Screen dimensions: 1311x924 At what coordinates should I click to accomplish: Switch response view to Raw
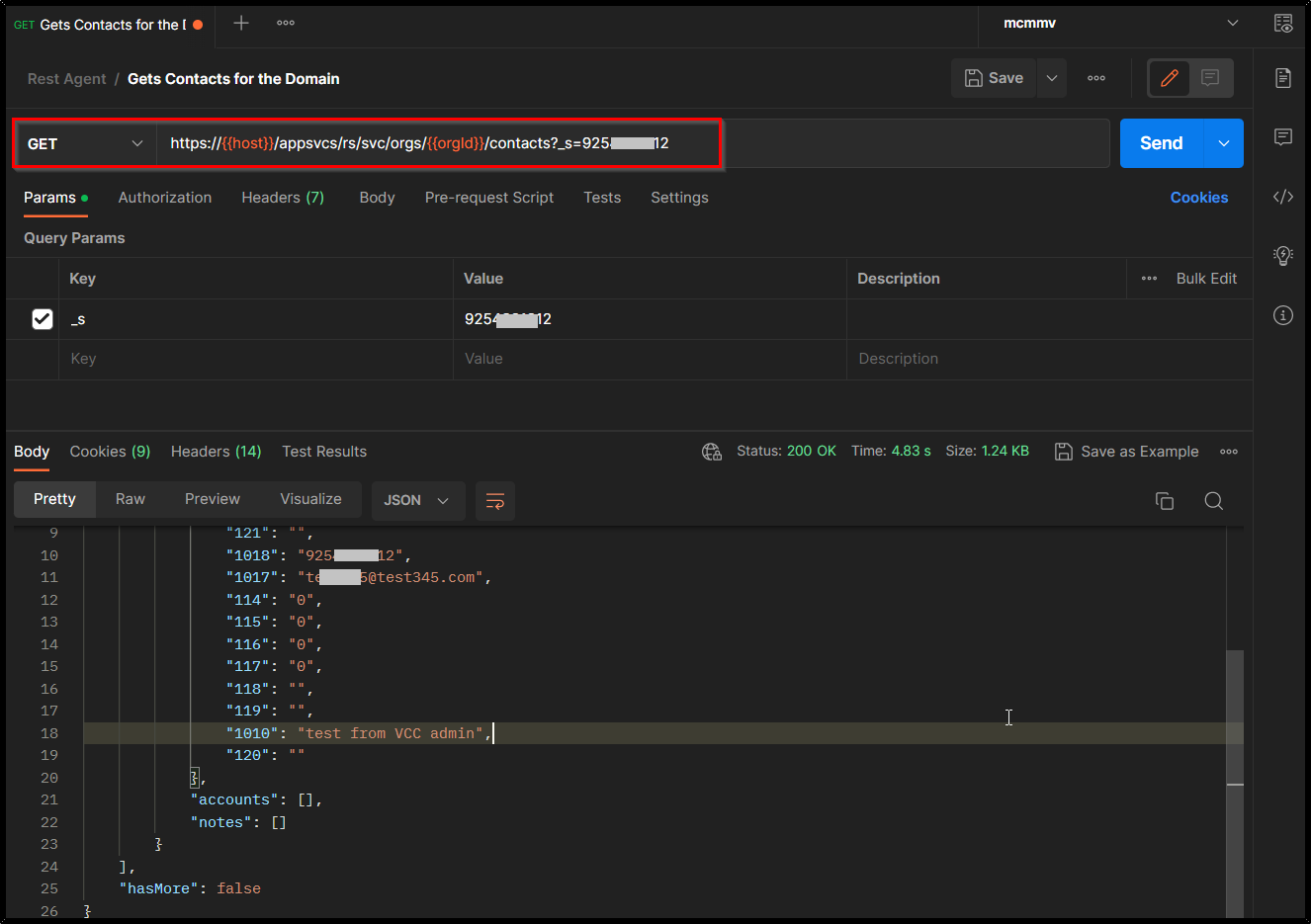click(131, 499)
